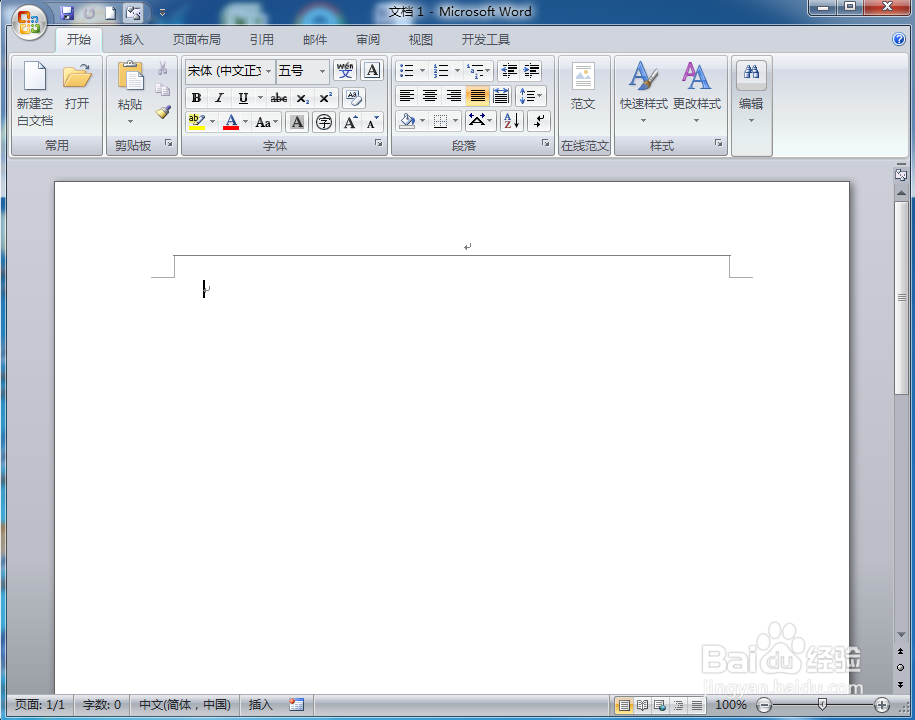Align text right
915x720 pixels.
(x=453, y=96)
